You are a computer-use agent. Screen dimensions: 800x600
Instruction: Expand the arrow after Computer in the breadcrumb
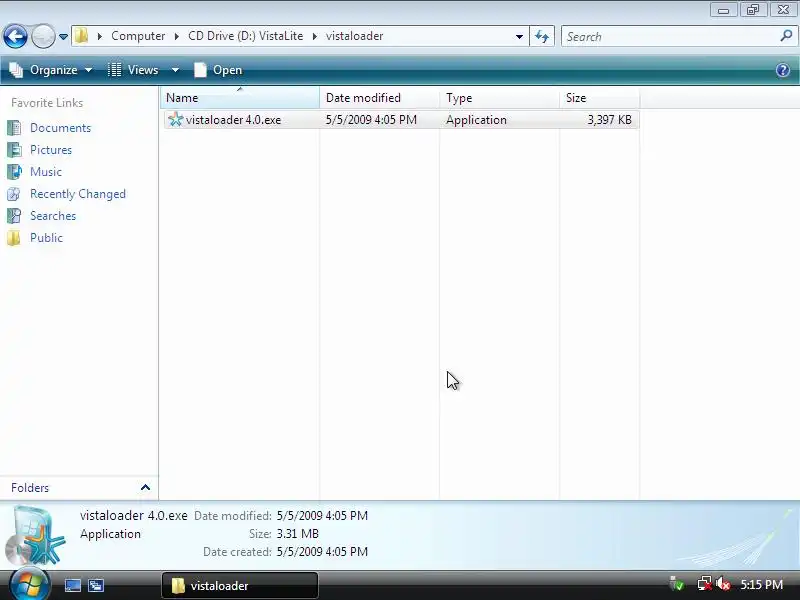(177, 36)
